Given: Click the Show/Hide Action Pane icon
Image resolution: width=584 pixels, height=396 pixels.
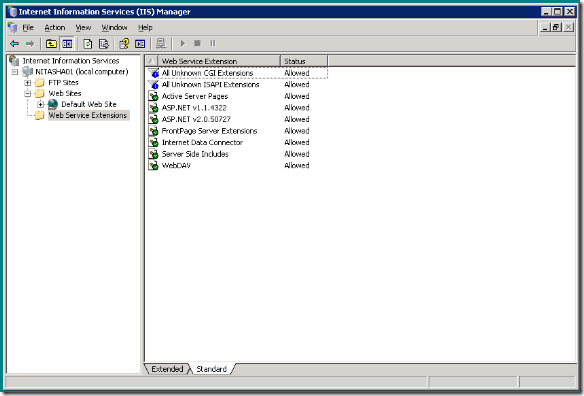Looking at the screenshot, I should [x=140, y=44].
